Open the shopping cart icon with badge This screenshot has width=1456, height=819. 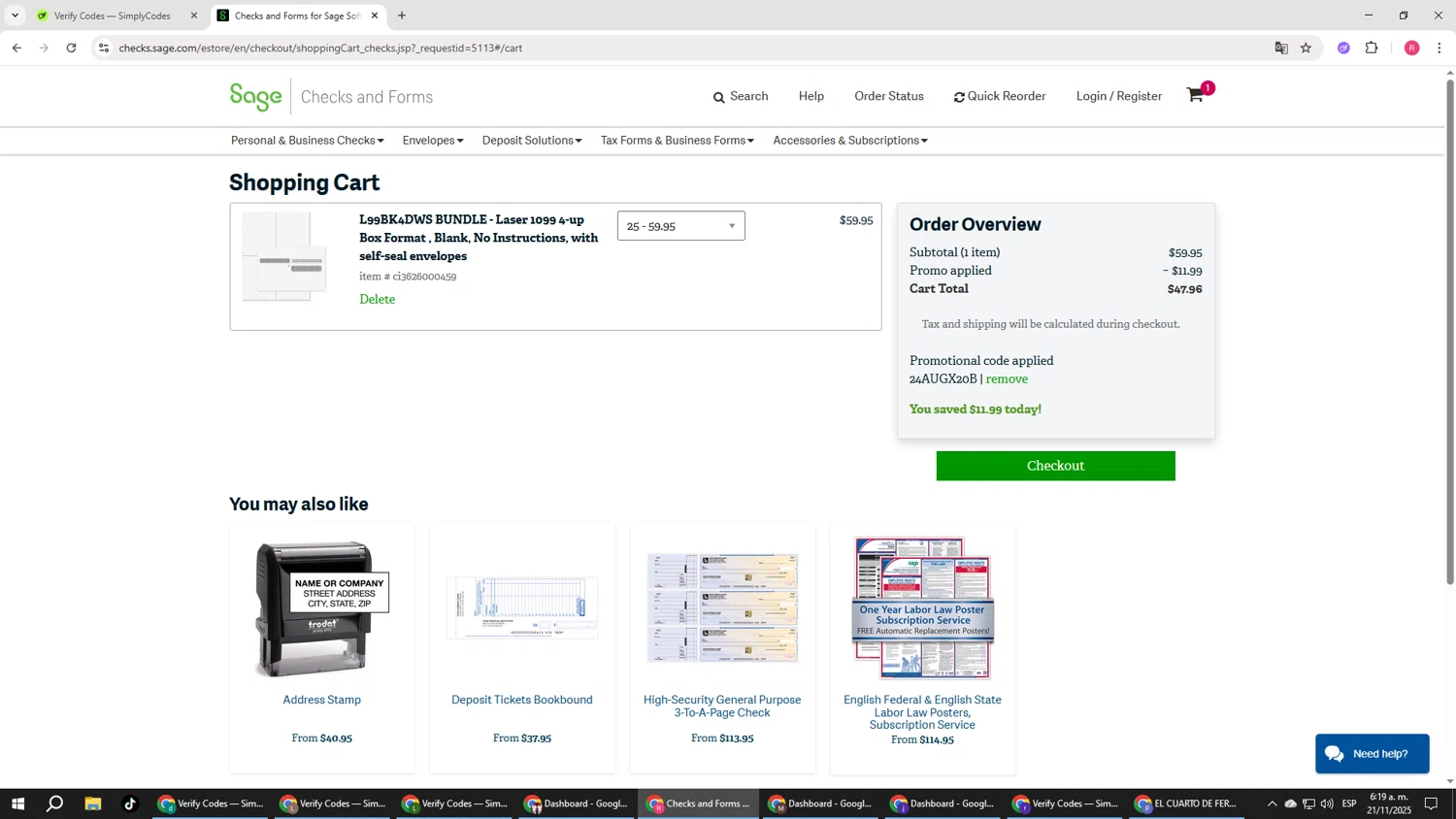click(1200, 93)
